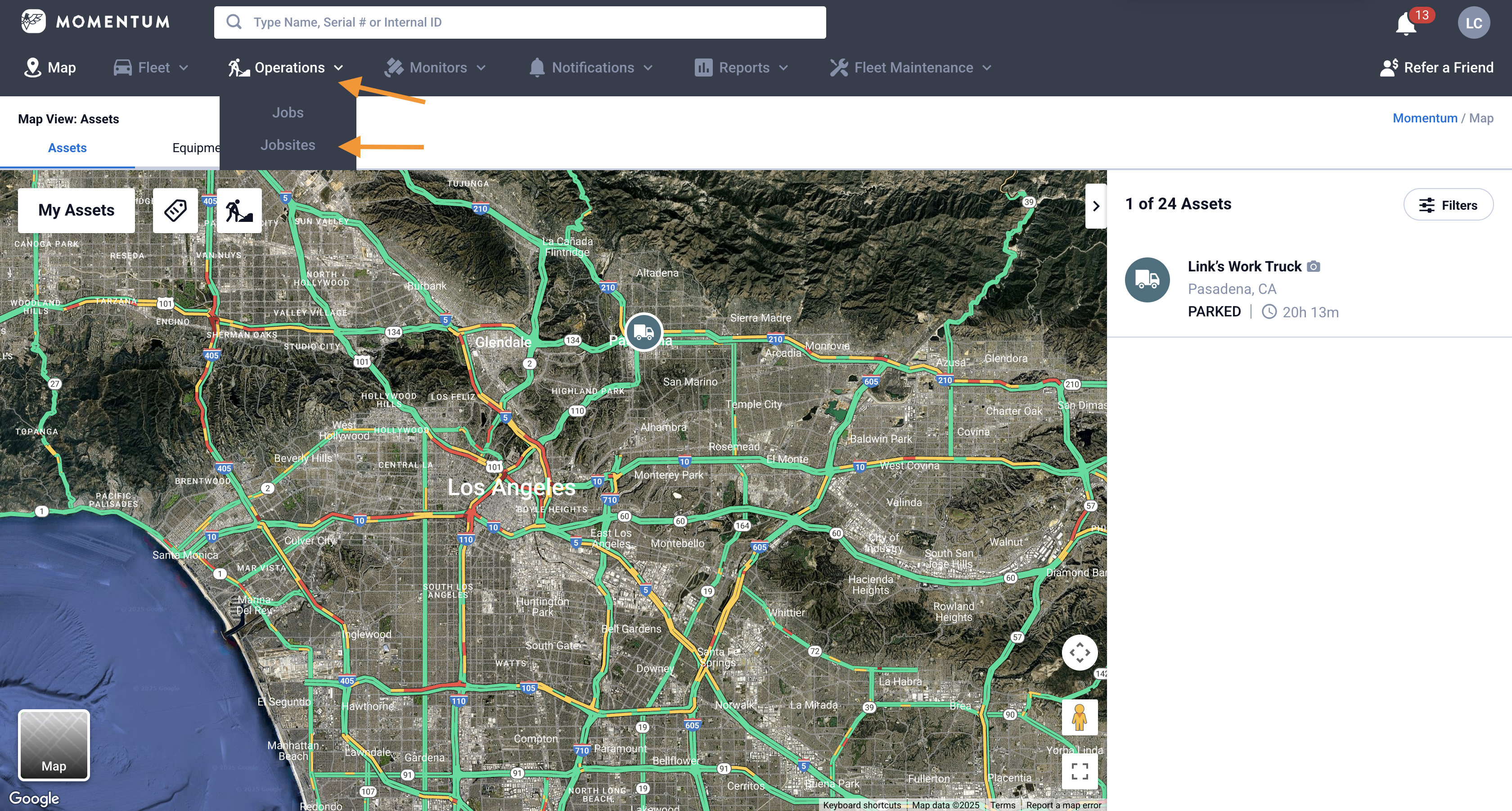Screen dimensions: 1512x811
Task: Click the LC user avatar
Action: click(1474, 23)
